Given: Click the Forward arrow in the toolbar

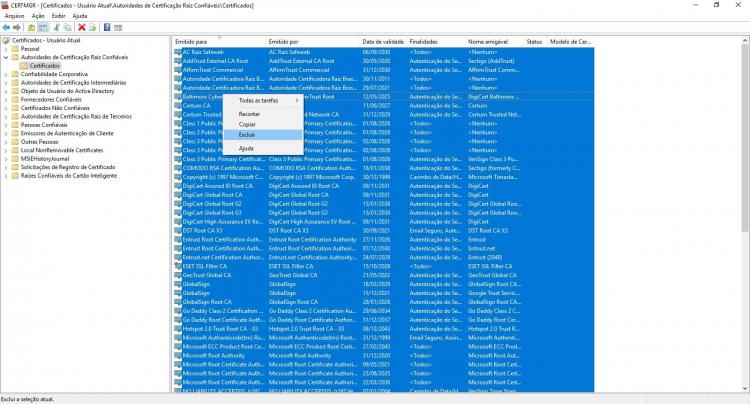Looking at the screenshot, I should click(17, 28).
